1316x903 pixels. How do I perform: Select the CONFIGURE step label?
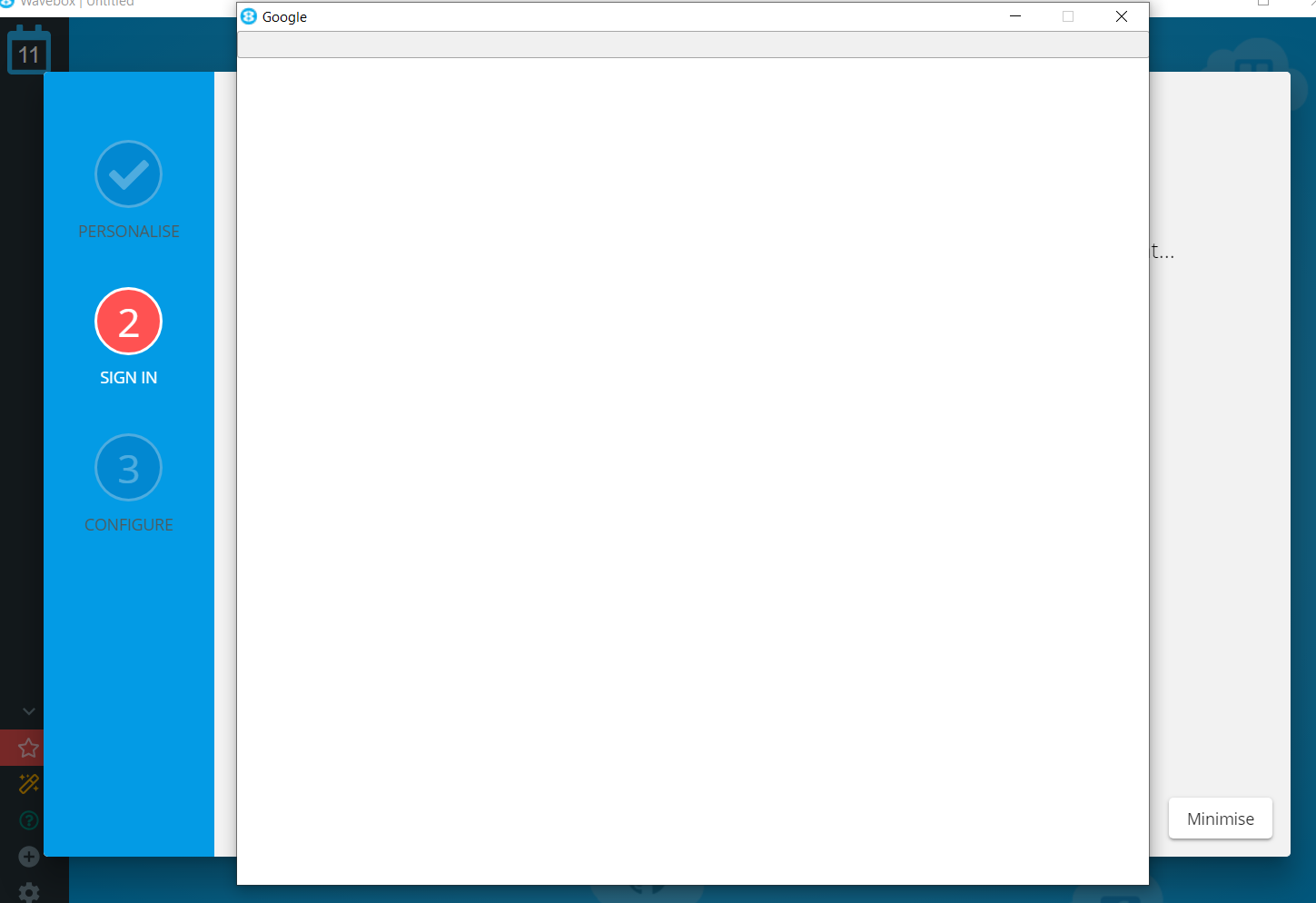click(x=128, y=524)
